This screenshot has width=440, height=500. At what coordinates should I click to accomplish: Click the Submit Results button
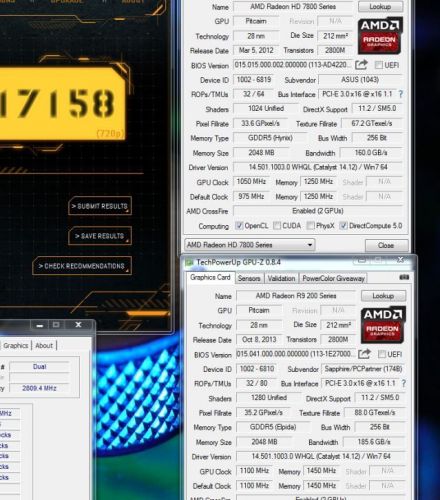coord(100,206)
